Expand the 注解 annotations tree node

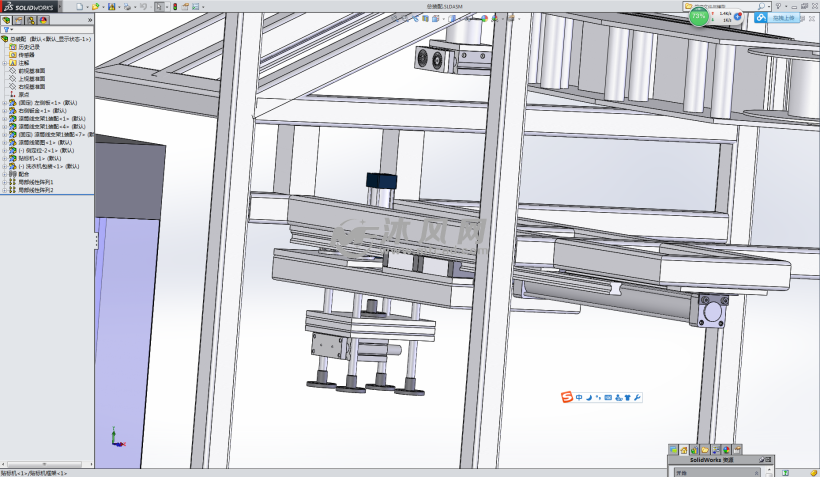point(4,62)
